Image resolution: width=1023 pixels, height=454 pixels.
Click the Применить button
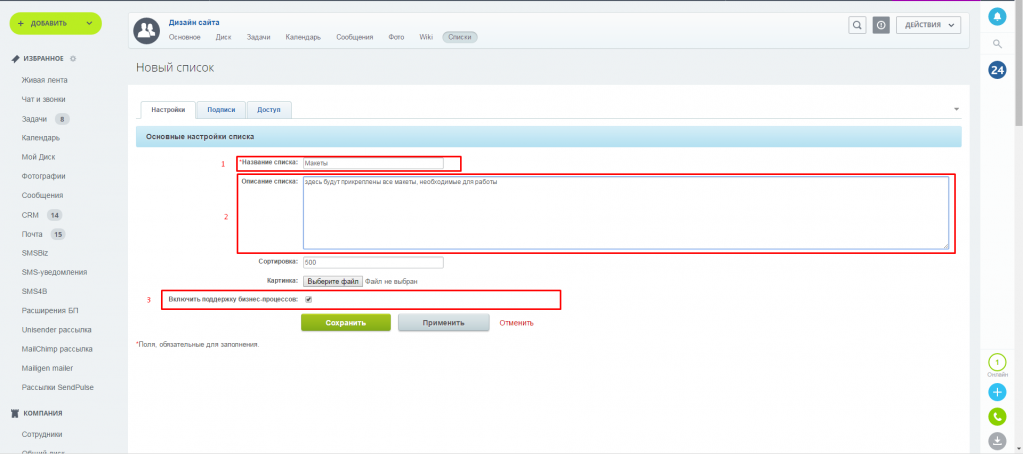coord(443,322)
